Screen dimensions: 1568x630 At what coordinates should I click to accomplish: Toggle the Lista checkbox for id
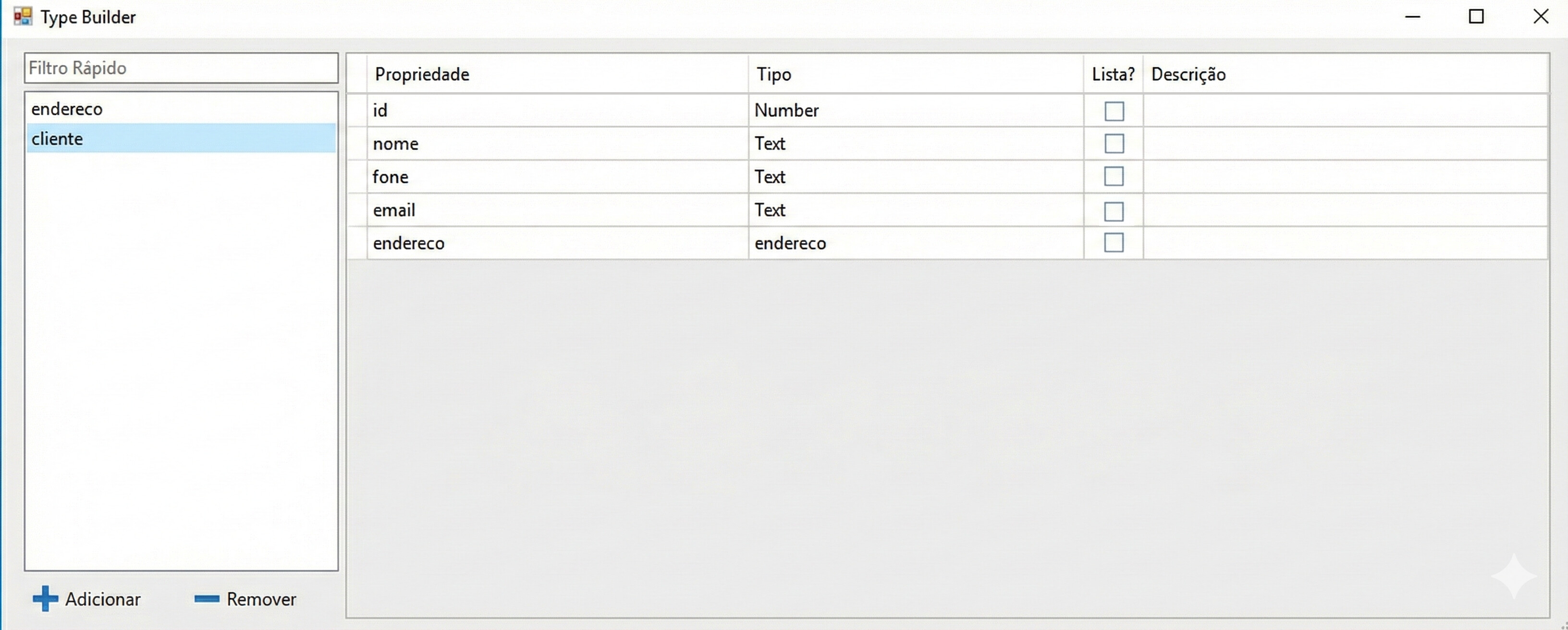(x=1114, y=111)
